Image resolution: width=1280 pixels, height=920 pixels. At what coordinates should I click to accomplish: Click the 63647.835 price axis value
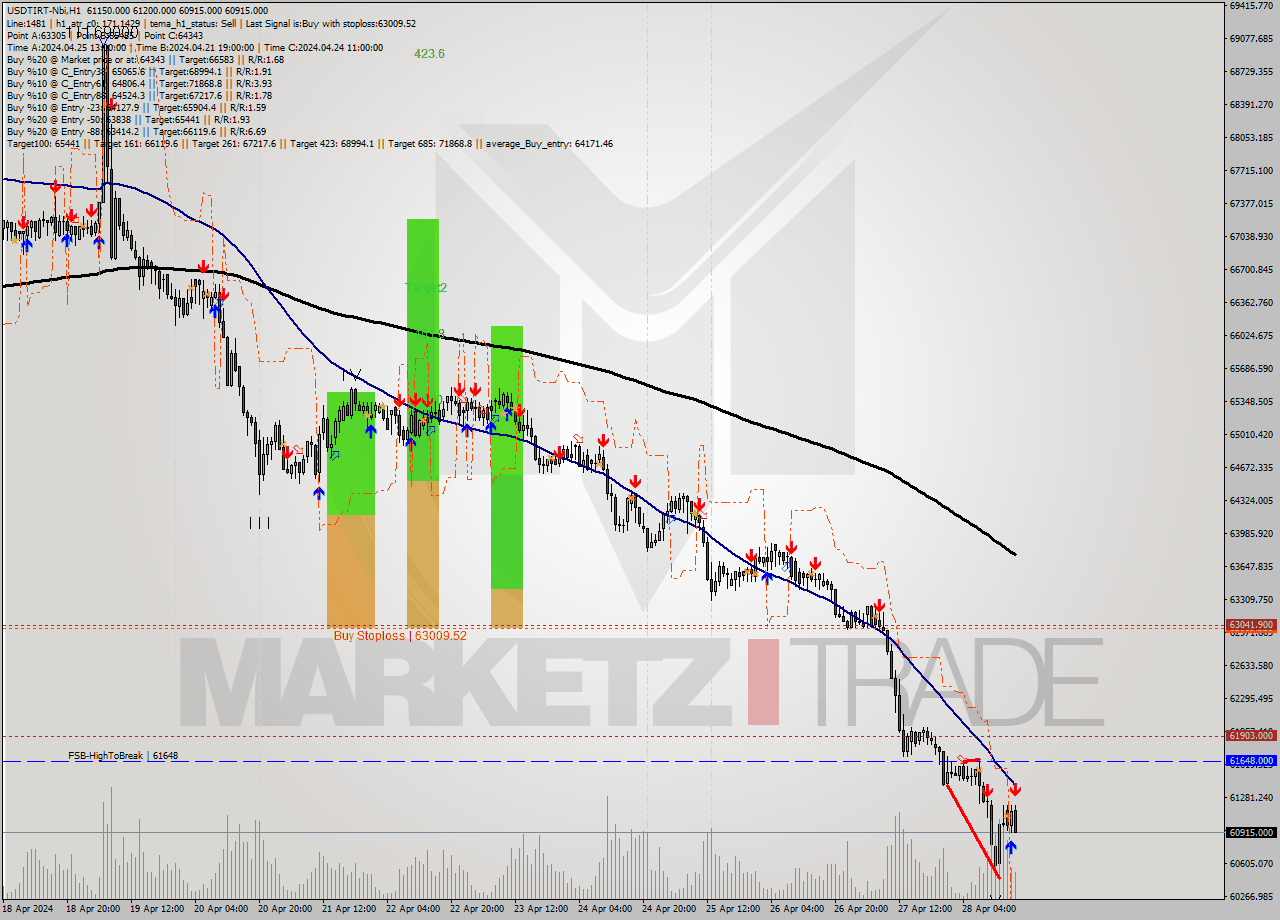[1251, 566]
